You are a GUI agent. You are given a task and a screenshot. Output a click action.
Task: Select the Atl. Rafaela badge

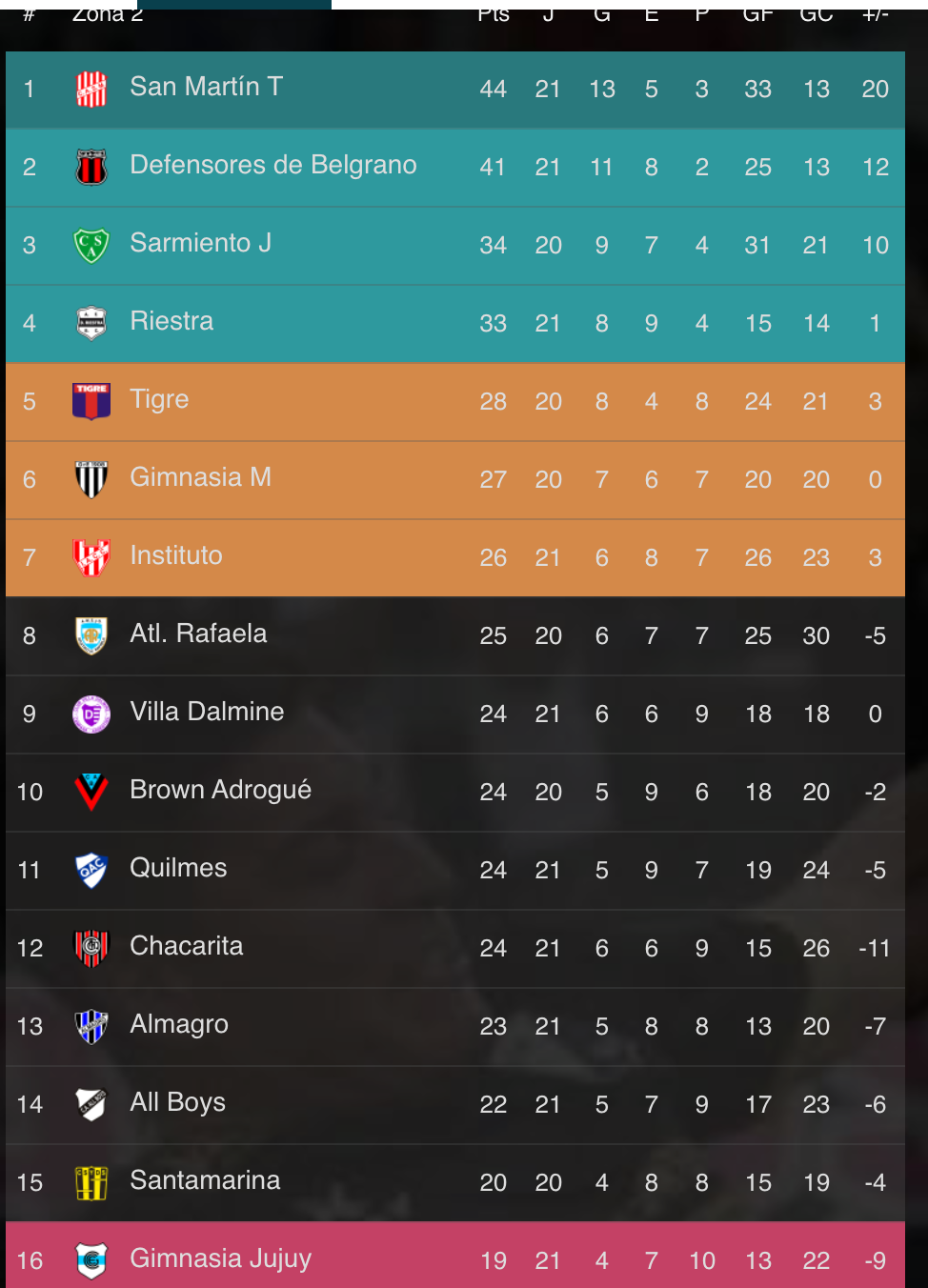click(x=91, y=635)
